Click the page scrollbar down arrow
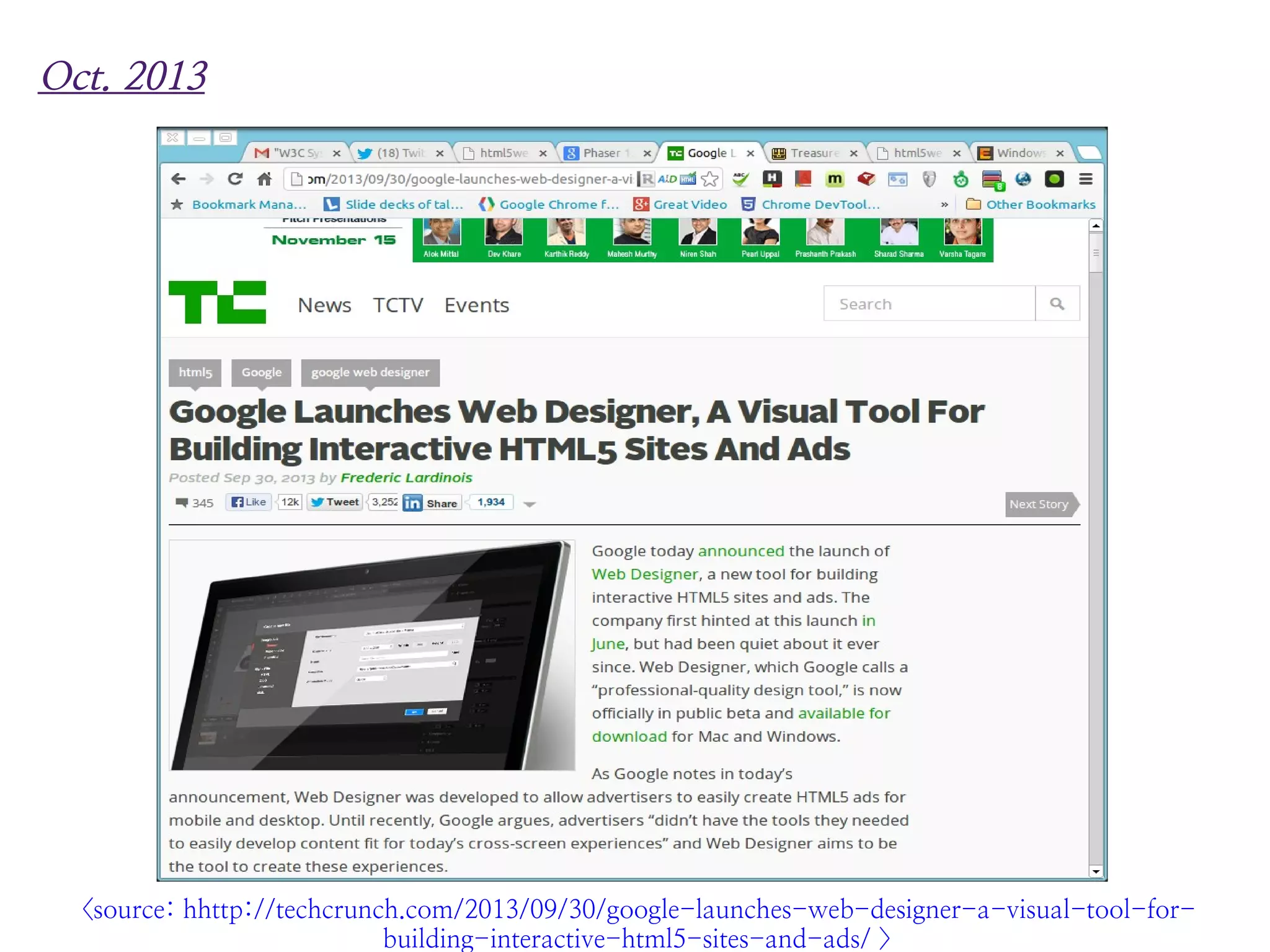Viewport: 1270px width, 952px height. click(x=1096, y=871)
